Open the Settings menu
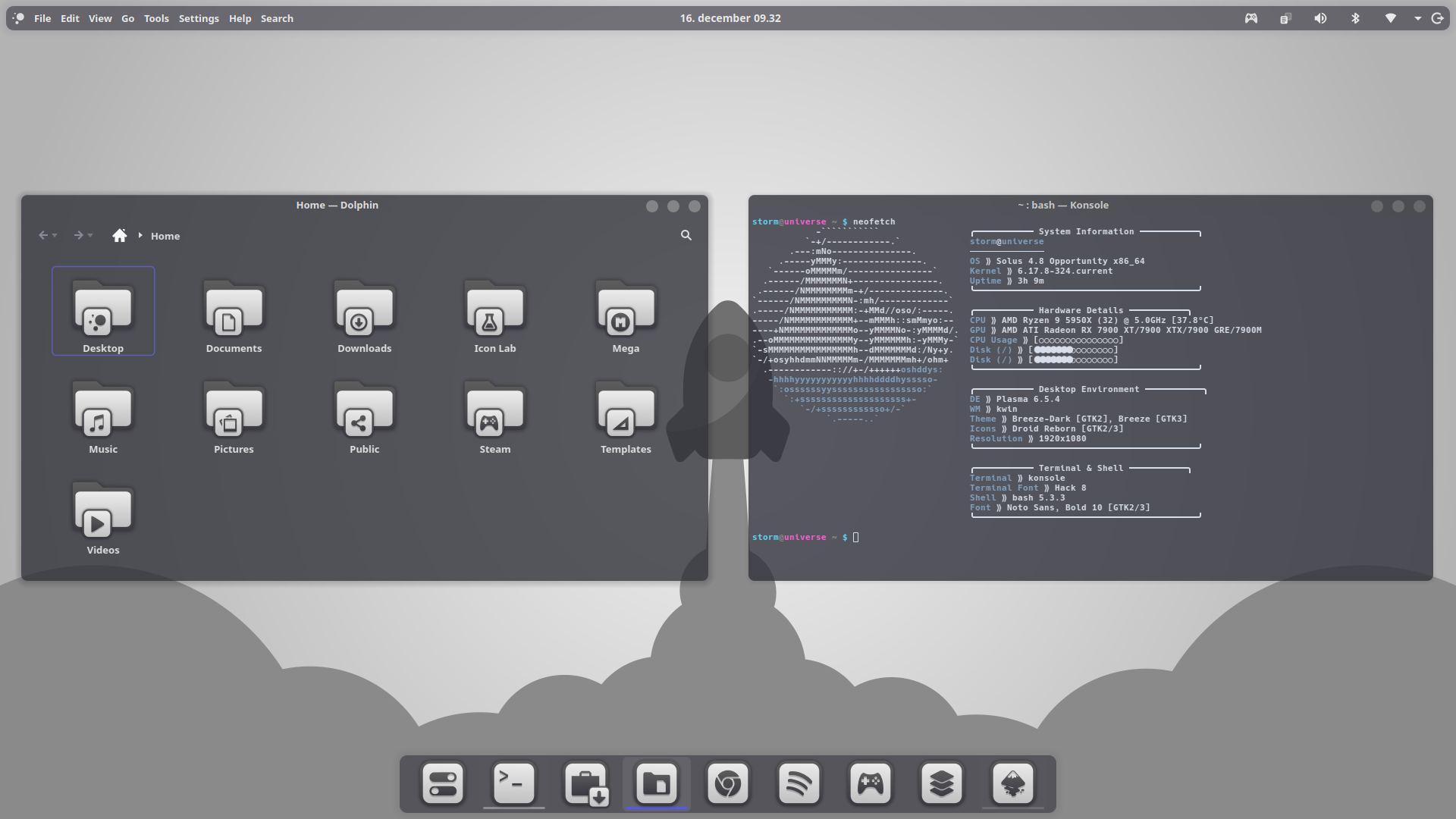Screen dimensions: 1456x819 [x=199, y=18]
